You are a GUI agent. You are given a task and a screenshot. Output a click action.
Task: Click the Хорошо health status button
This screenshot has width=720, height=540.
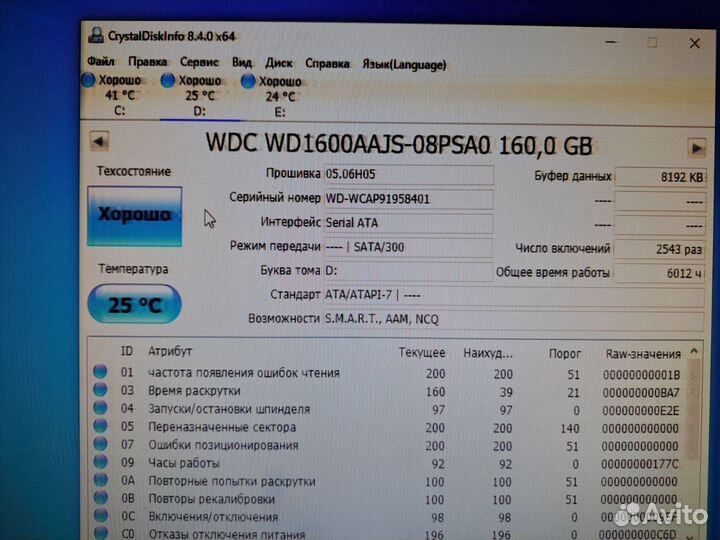point(135,216)
